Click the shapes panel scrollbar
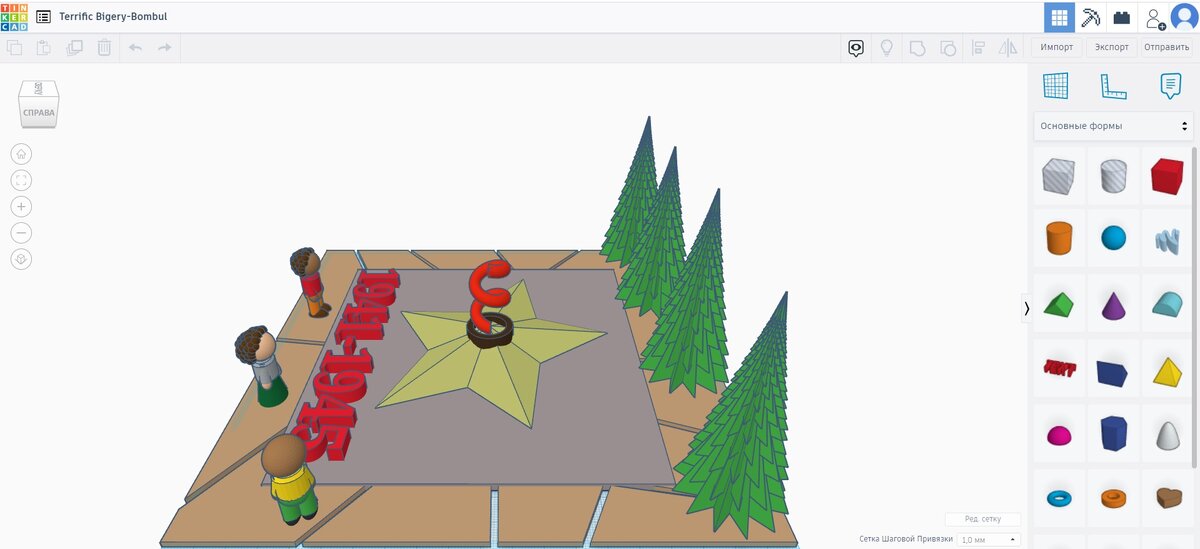 click(x=1195, y=307)
